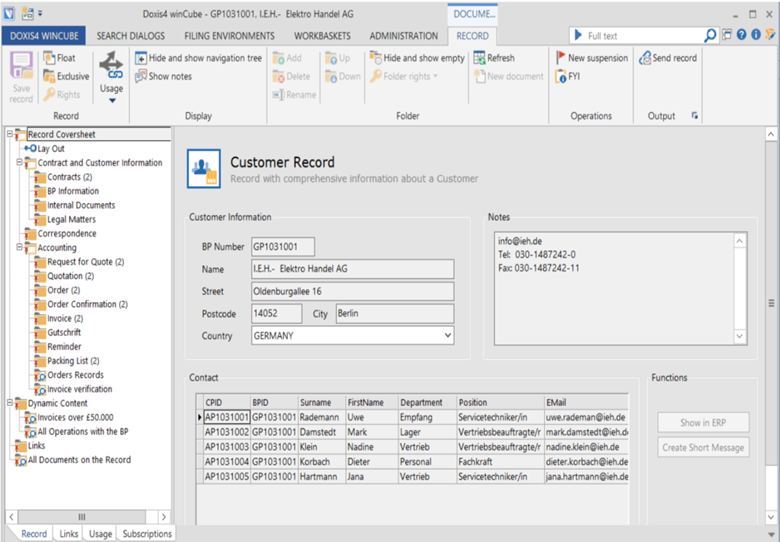Click the FYI operation icon
Screen dimensions: 780x542
561,76
